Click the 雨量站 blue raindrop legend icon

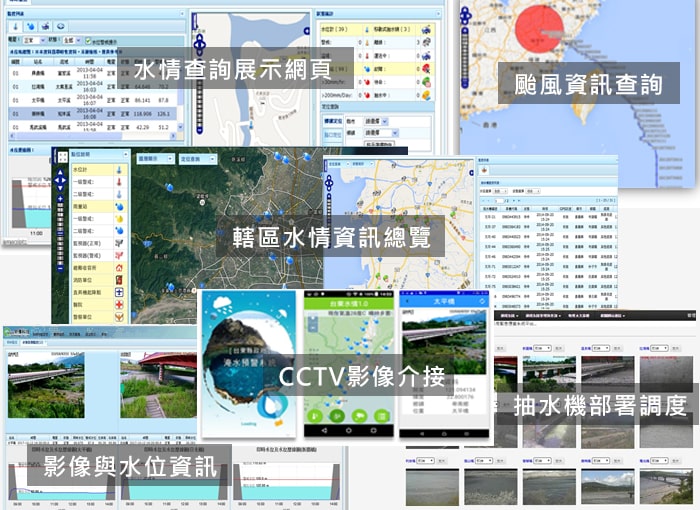pos(119,206)
